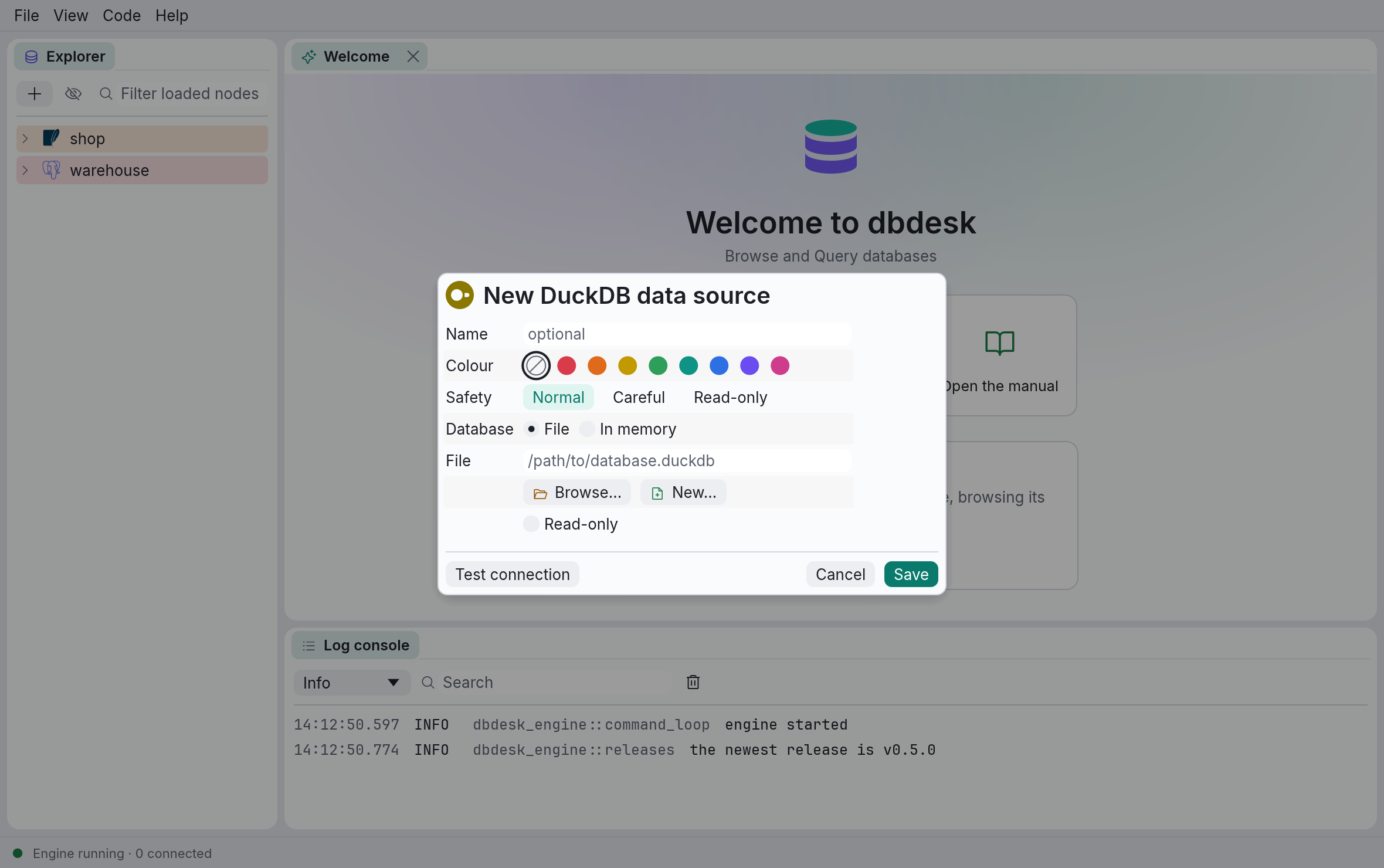Image resolution: width=1384 pixels, height=868 pixels.
Task: Toggle the hidden nodes eye icon
Action: click(x=73, y=94)
